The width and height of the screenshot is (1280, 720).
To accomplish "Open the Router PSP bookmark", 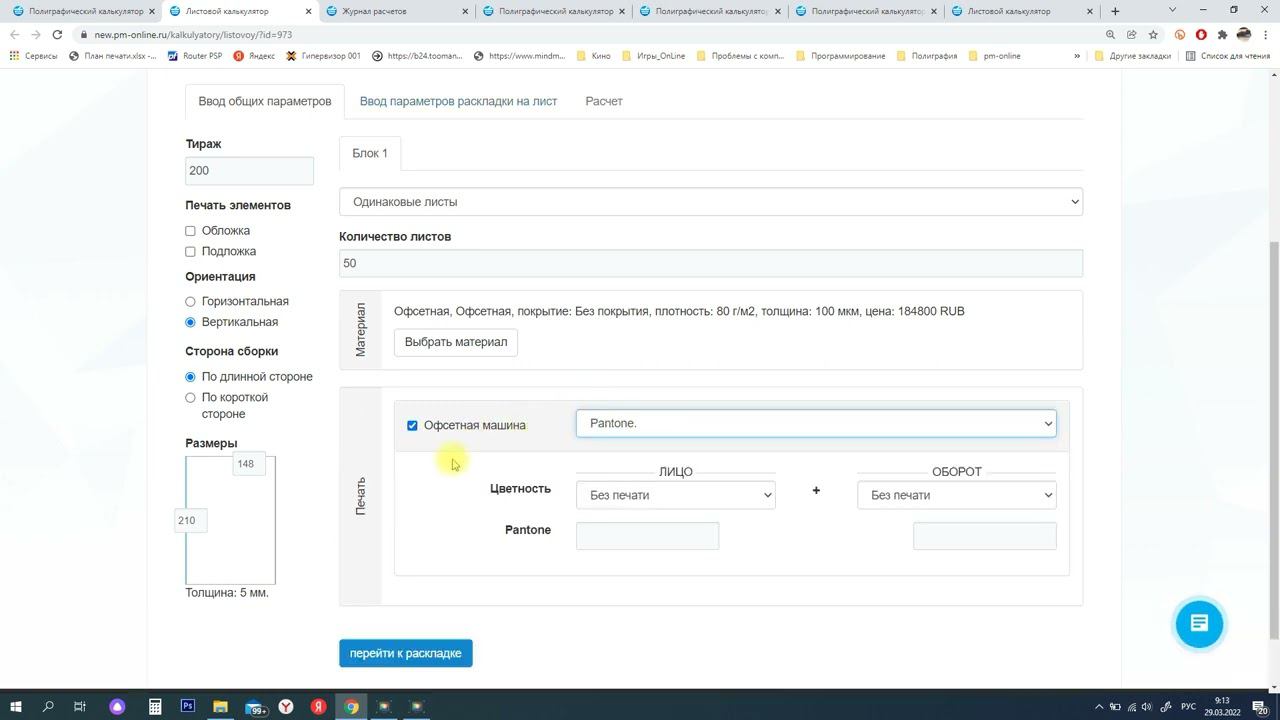I will [x=195, y=56].
